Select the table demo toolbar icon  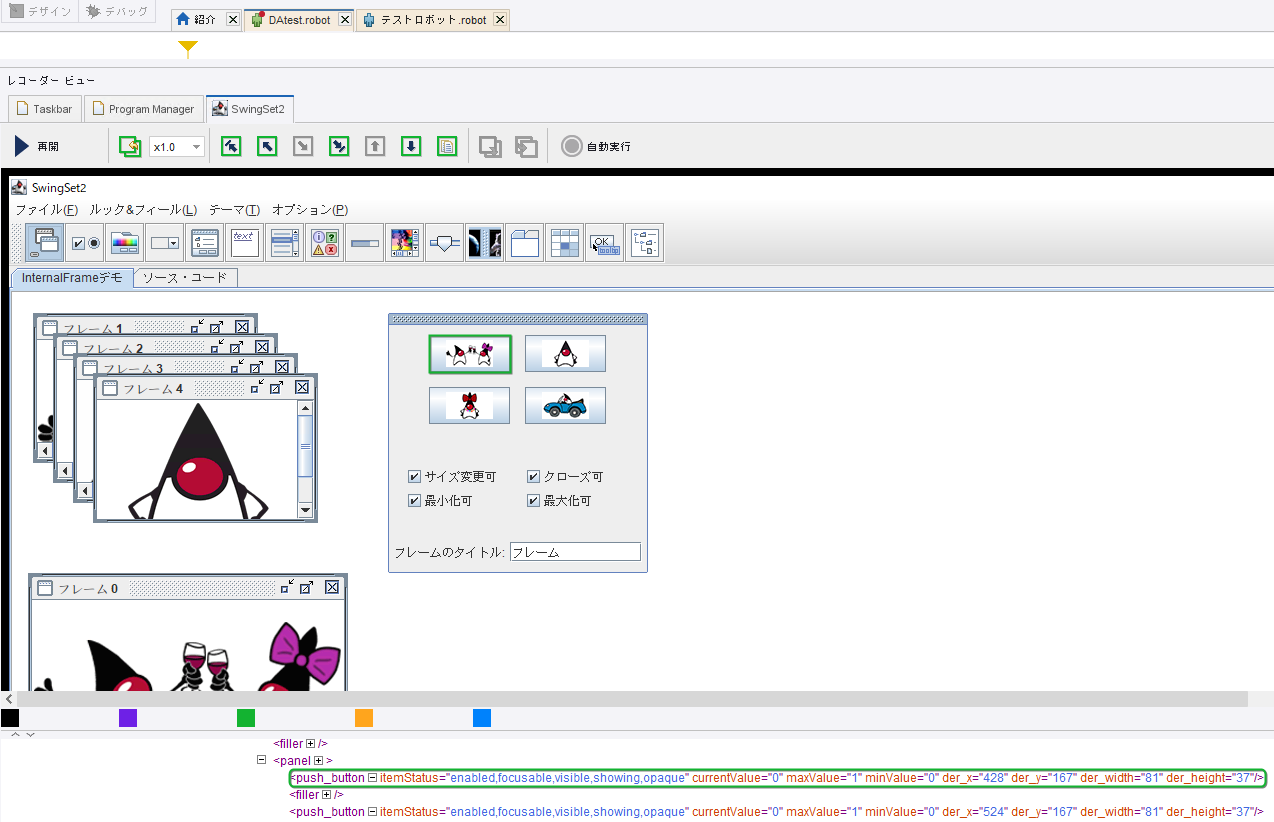[565, 243]
